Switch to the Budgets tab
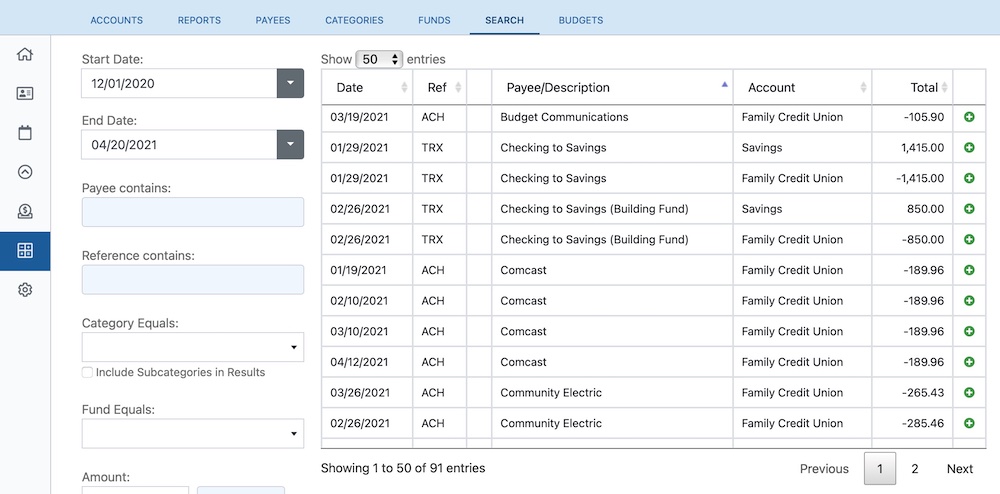Viewport: 1000px width, 494px height. 581,20
